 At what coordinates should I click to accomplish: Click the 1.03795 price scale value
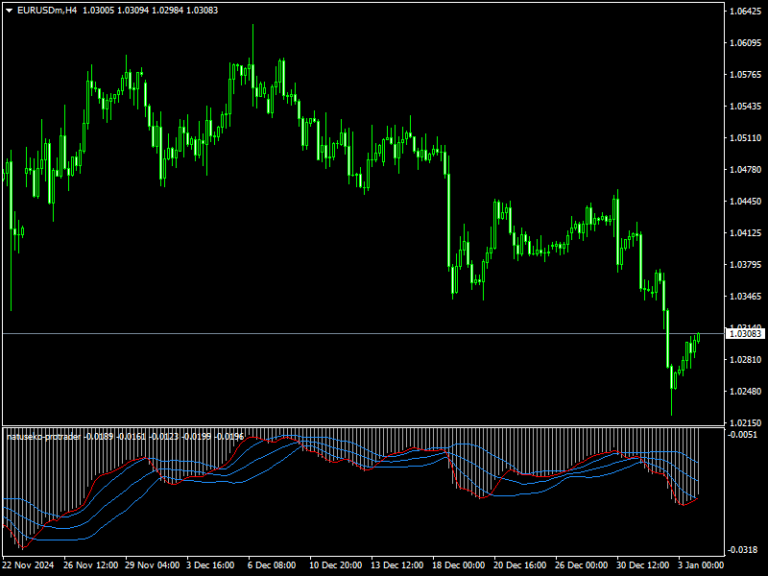coord(745,265)
